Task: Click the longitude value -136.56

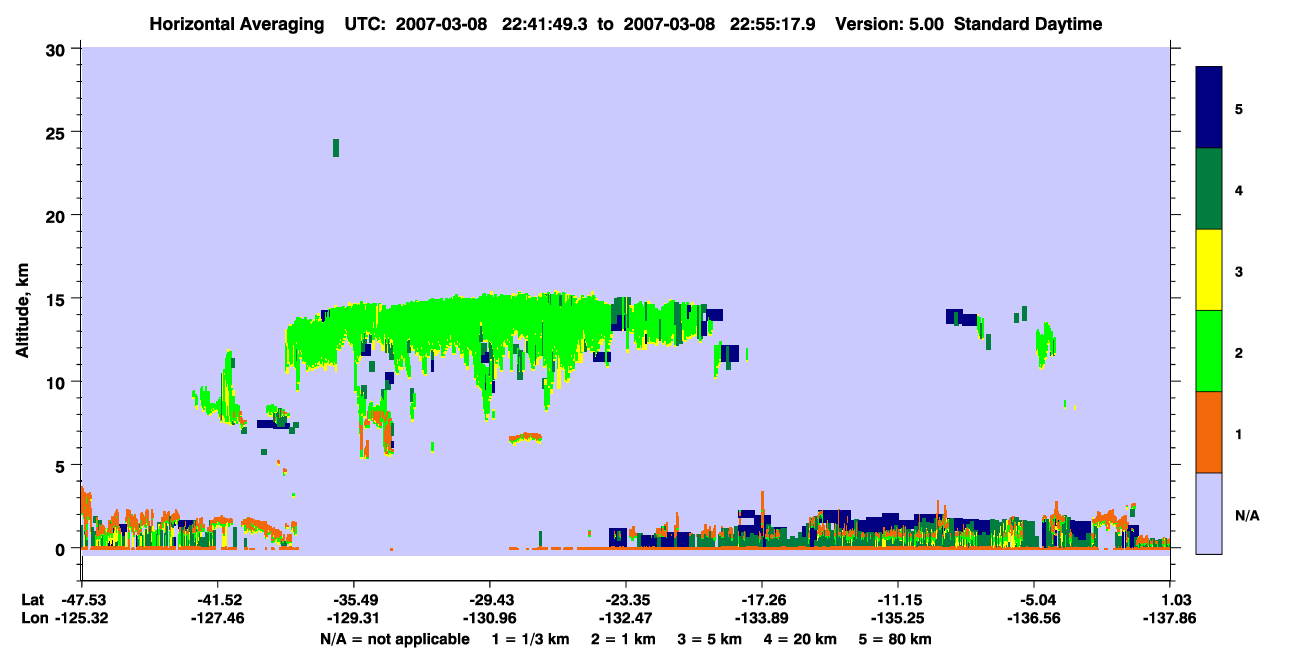Action: point(1034,619)
